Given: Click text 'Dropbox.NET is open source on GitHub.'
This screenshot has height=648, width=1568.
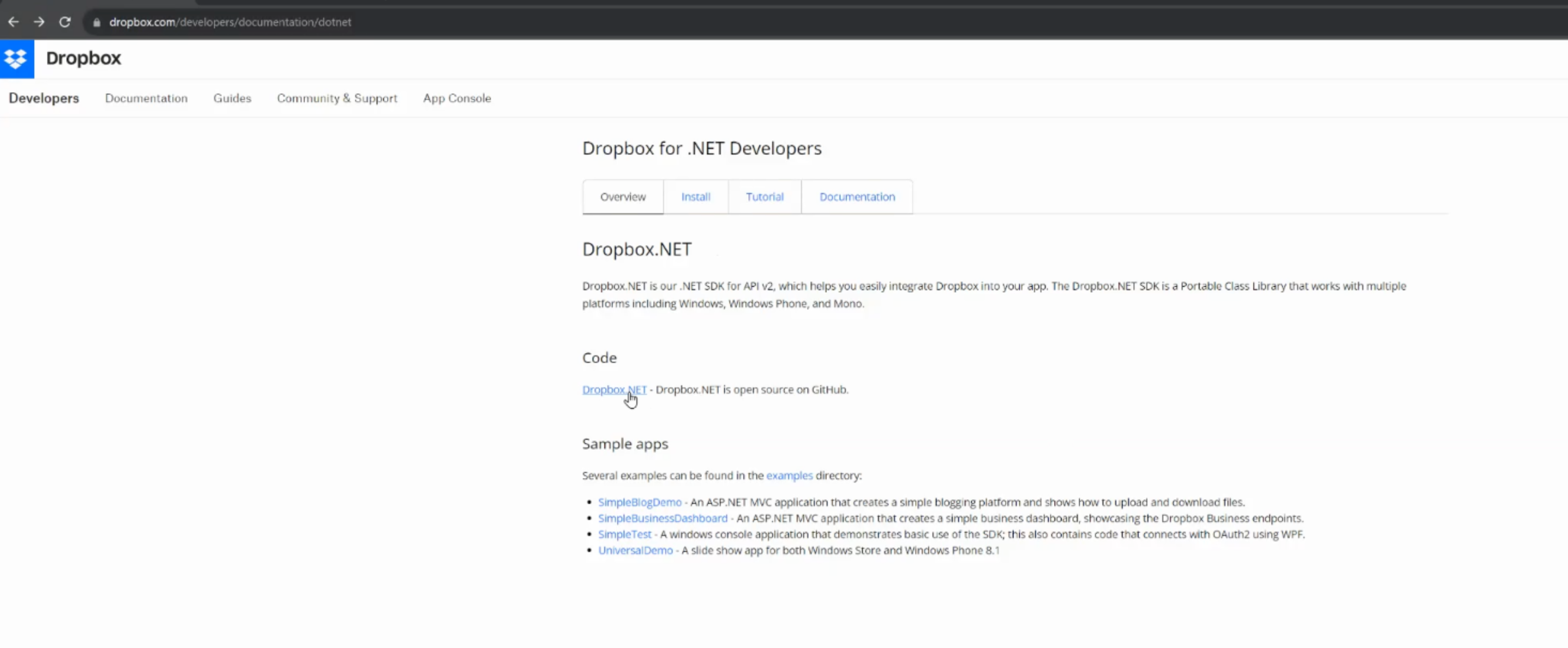Looking at the screenshot, I should (752, 389).
